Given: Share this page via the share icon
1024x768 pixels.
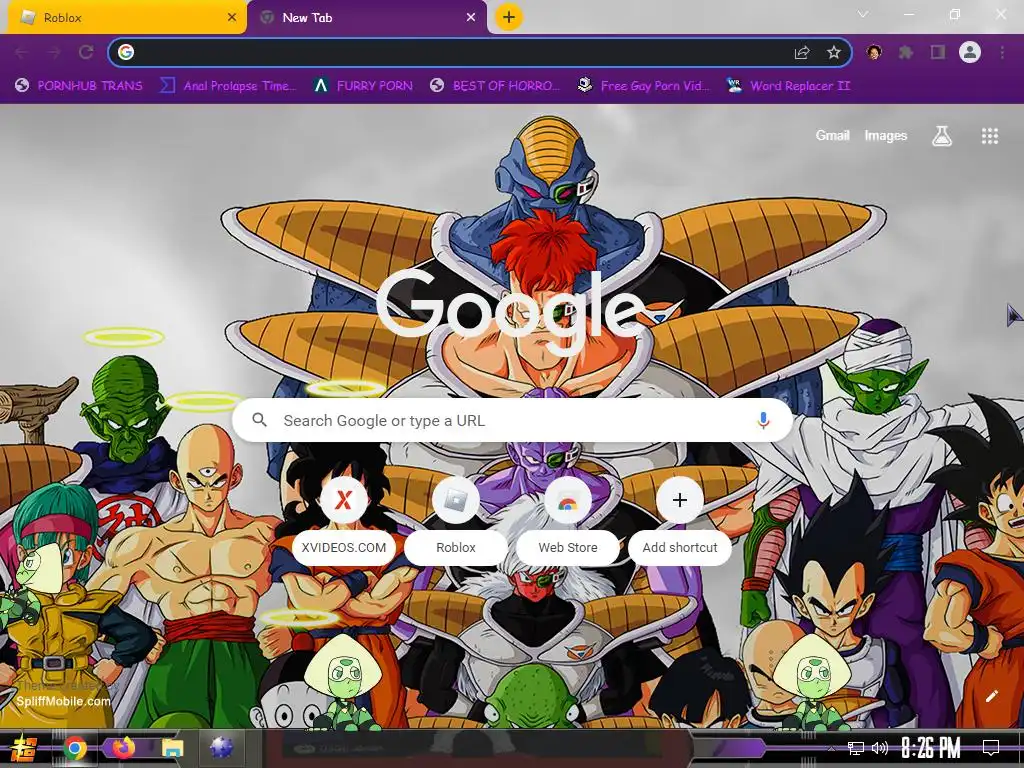Looking at the screenshot, I should click(x=802, y=52).
